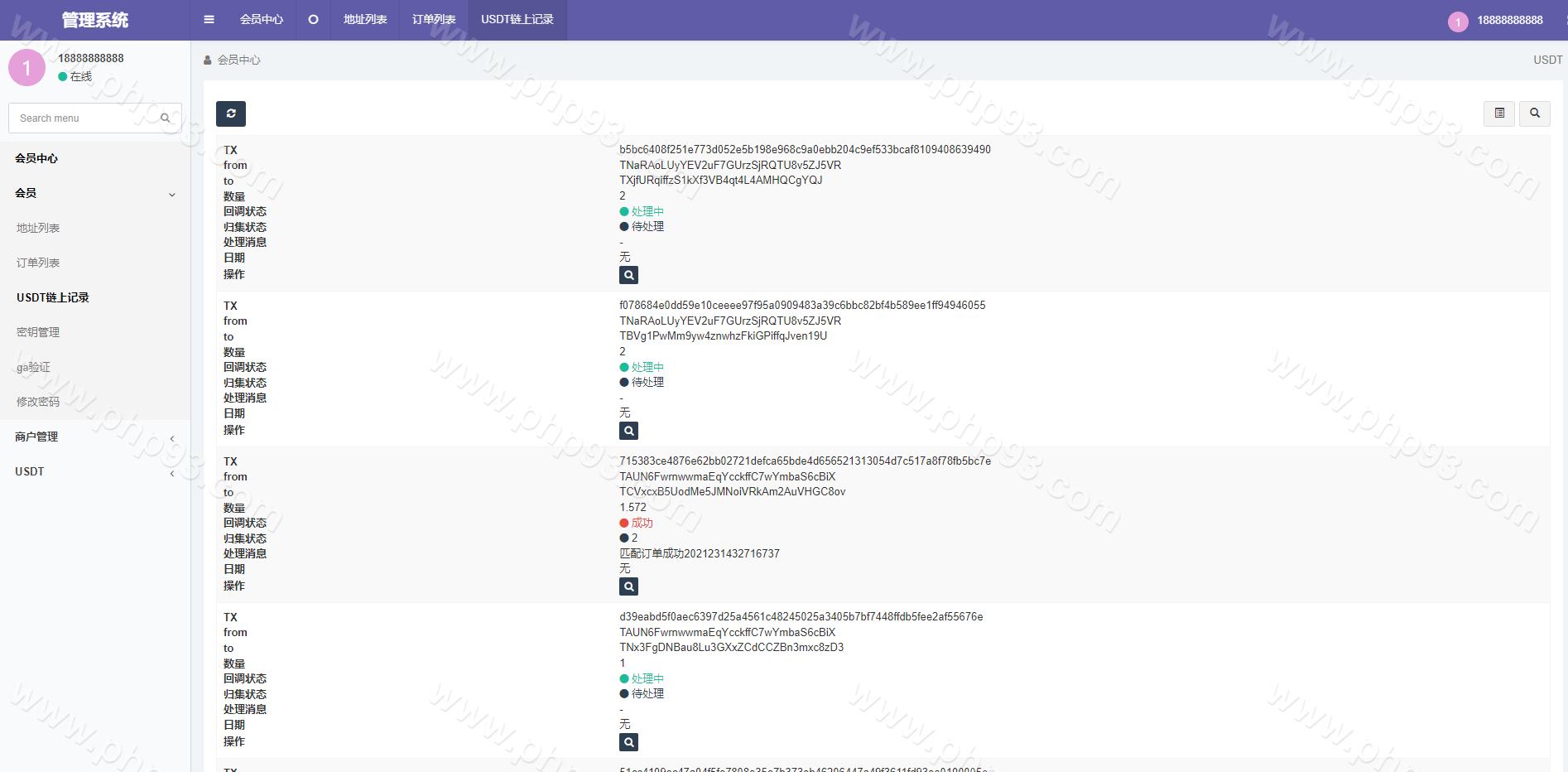
Task: Open ga验证 in the sidebar
Action: (33, 367)
